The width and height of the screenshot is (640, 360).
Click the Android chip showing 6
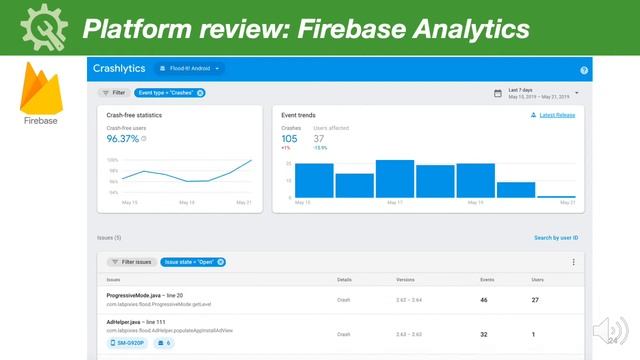point(164,343)
